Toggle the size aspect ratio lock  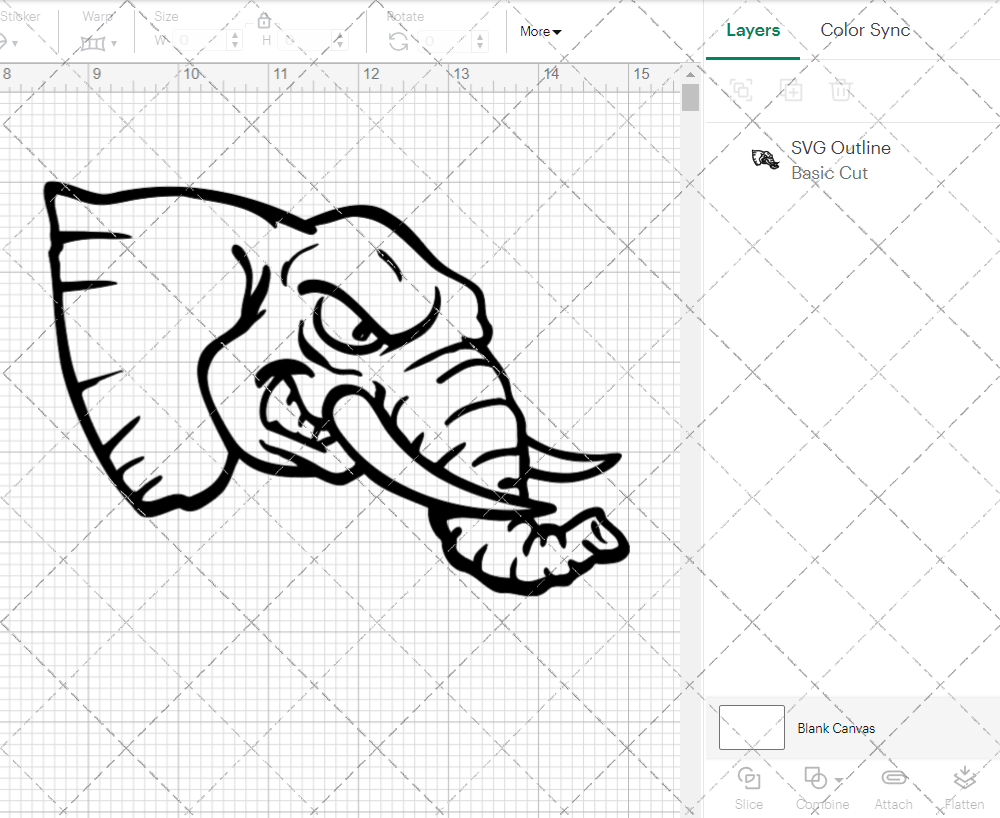pyautogui.click(x=264, y=21)
